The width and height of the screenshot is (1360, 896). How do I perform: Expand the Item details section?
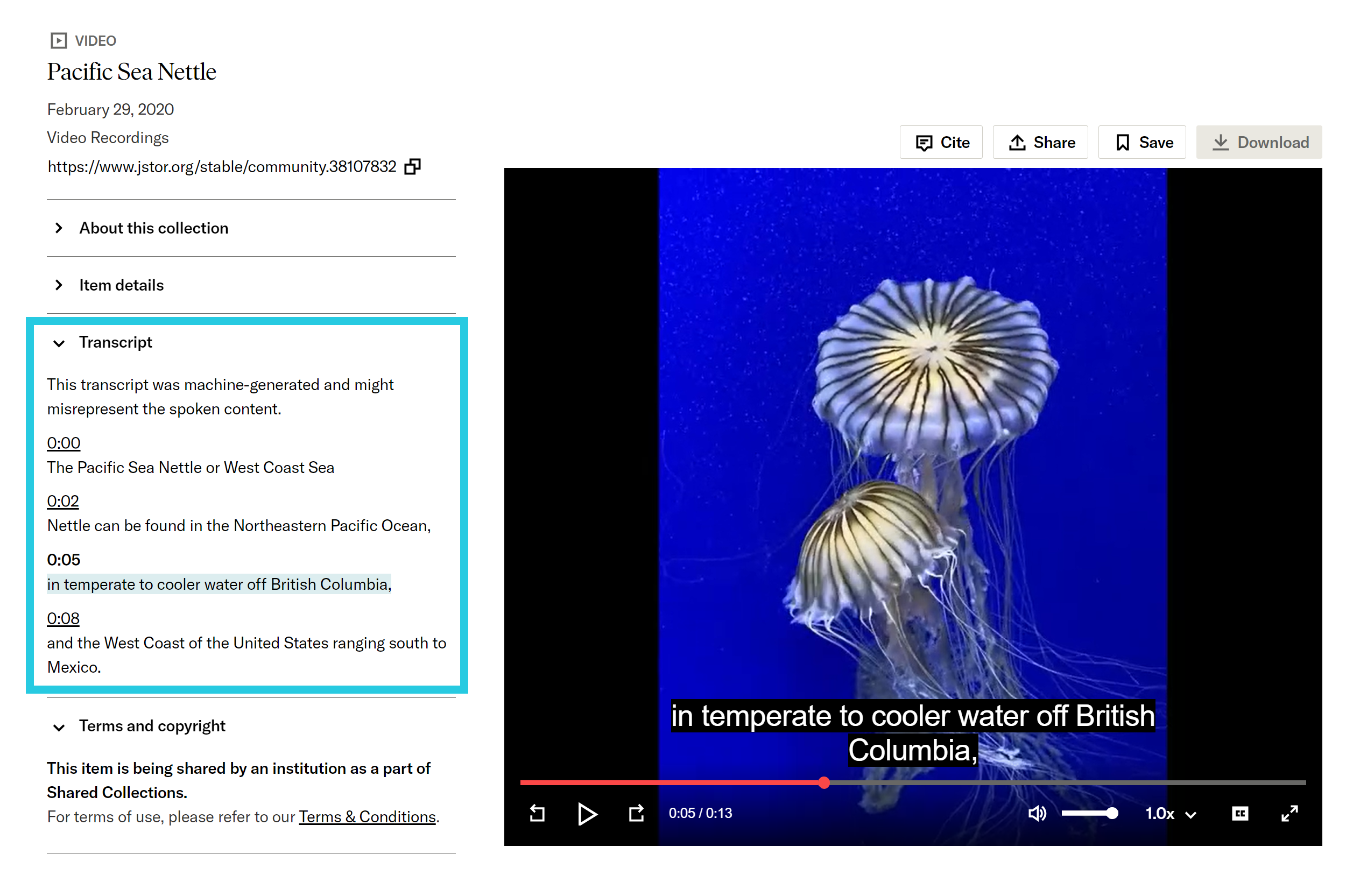[x=251, y=285]
